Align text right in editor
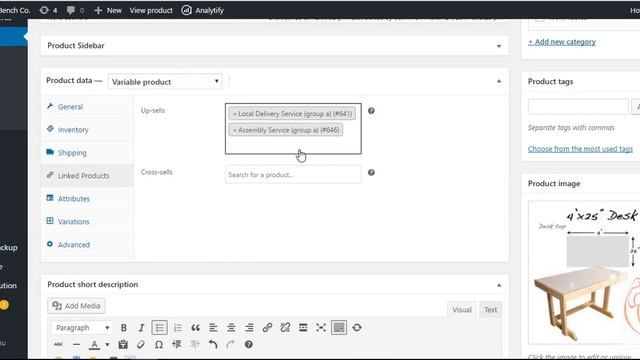 pos(249,328)
